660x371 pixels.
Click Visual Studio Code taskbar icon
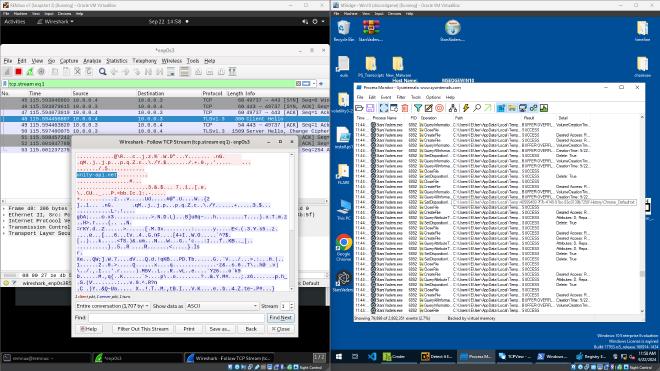[372, 357]
